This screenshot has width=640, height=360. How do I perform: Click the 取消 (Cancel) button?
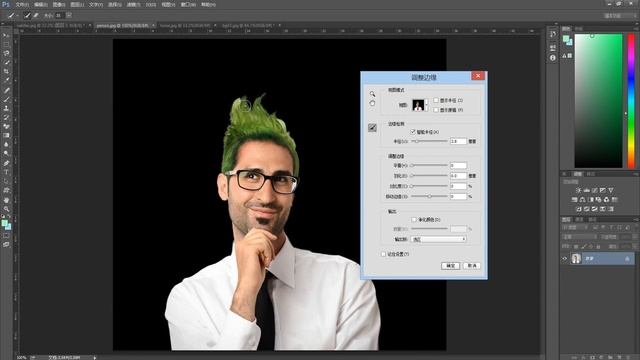[472, 266]
